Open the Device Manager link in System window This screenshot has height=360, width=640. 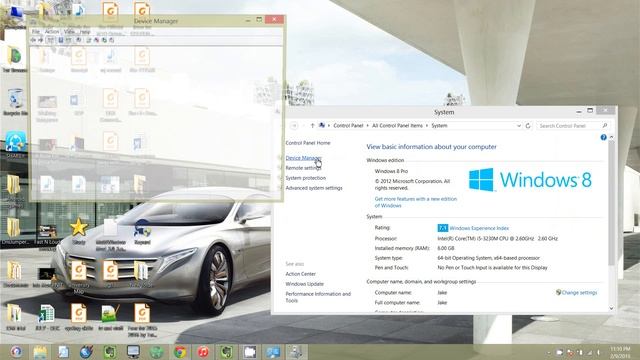(303, 158)
